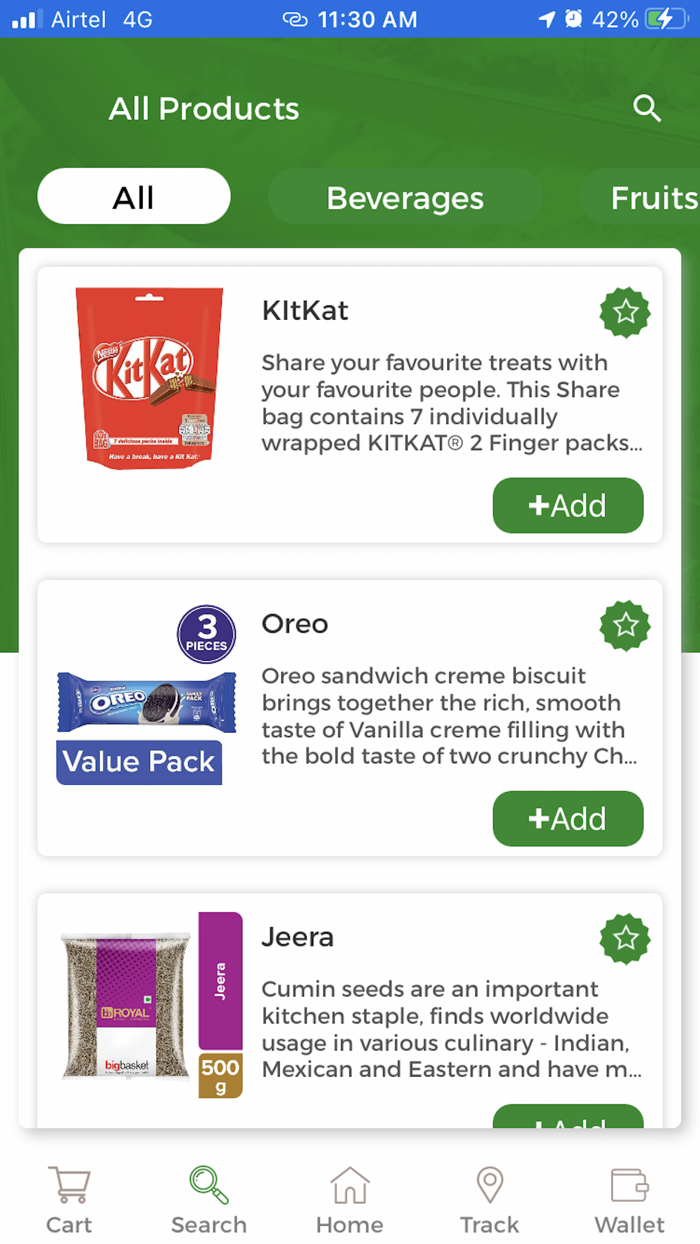Select the All products filter
Screen dimensions: 700x1244
[x=133, y=196]
